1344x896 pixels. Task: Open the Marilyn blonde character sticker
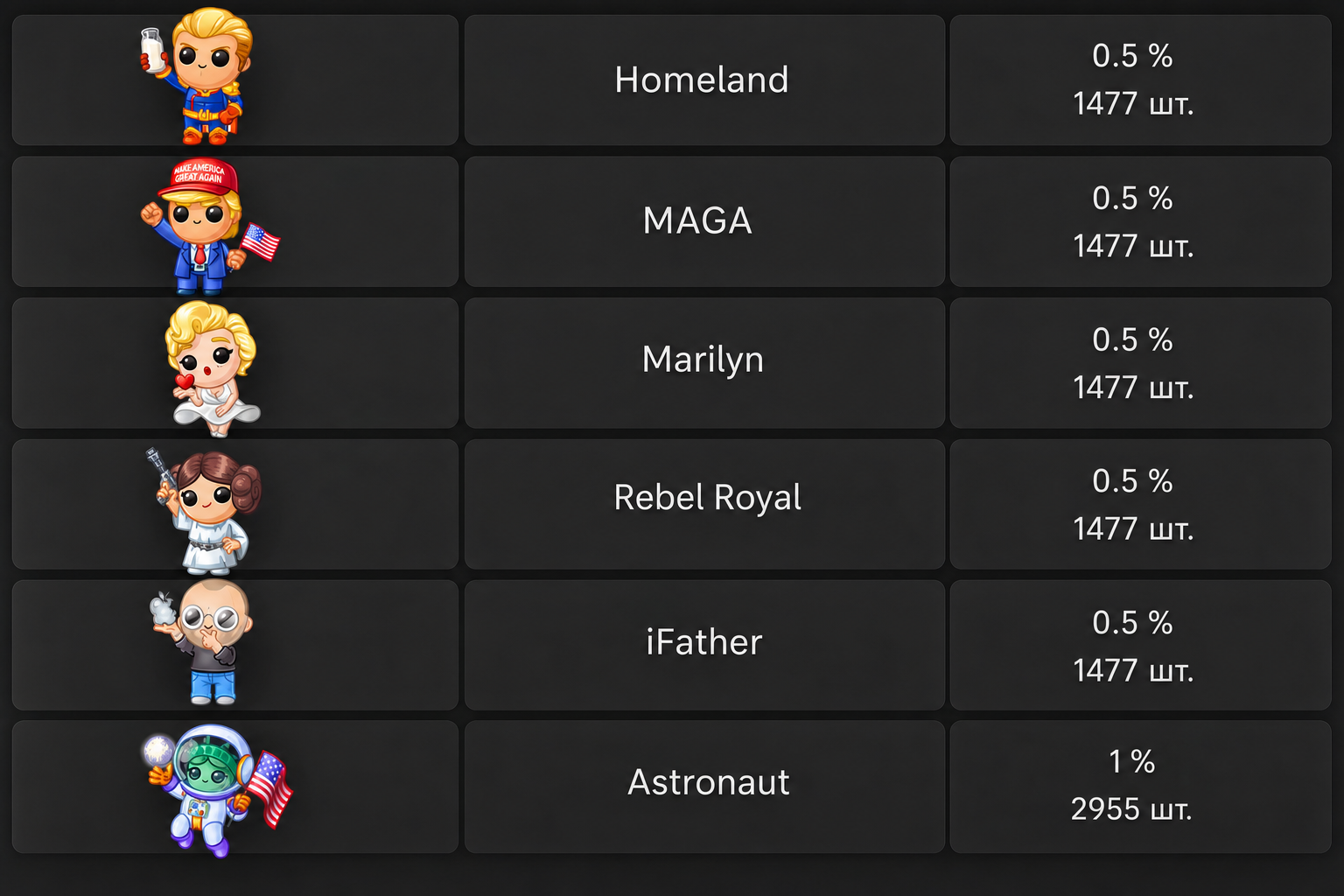click(x=213, y=368)
